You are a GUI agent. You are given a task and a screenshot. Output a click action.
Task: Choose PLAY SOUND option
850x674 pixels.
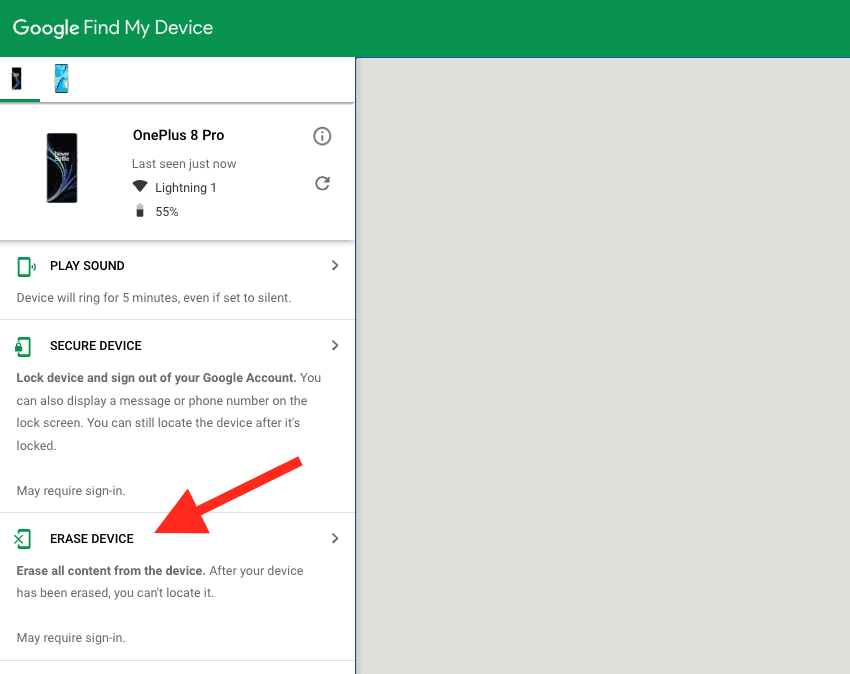tap(87, 266)
